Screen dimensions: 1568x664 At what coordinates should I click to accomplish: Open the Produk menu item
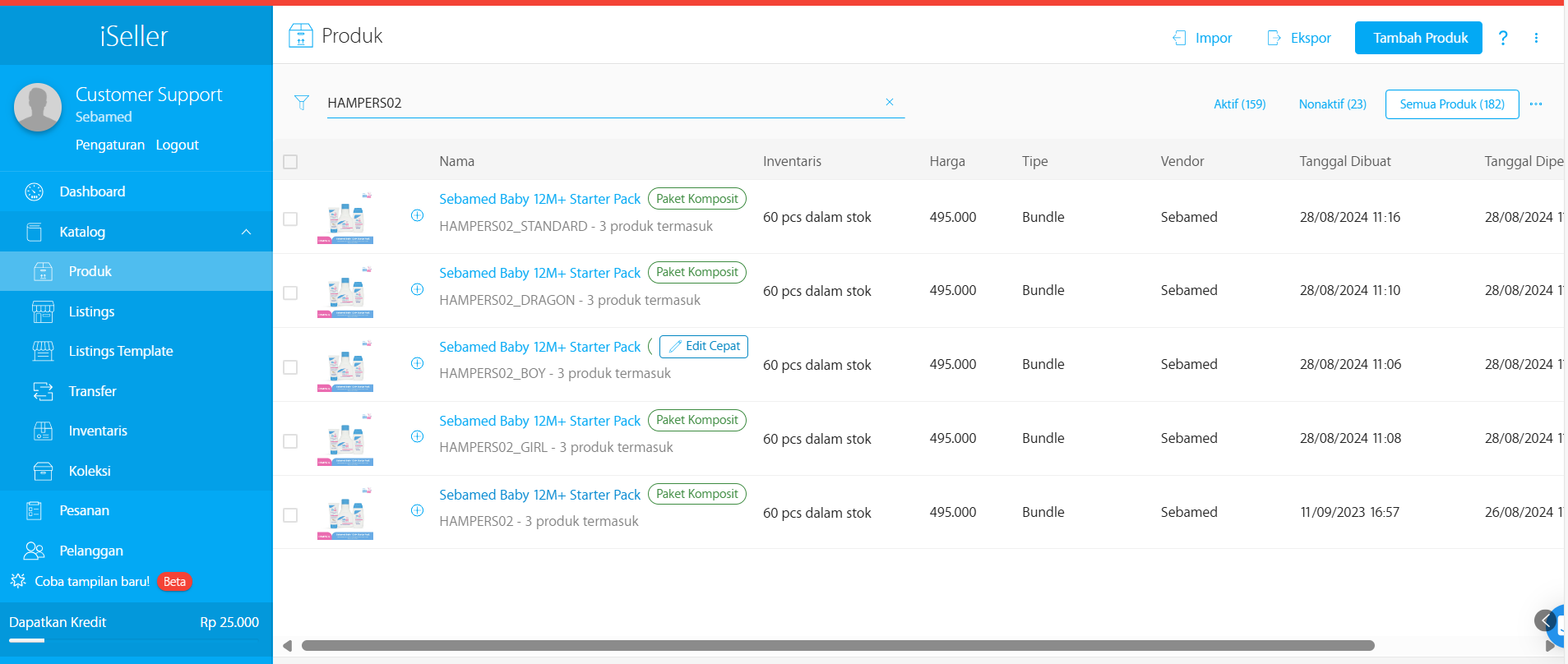pos(136,271)
